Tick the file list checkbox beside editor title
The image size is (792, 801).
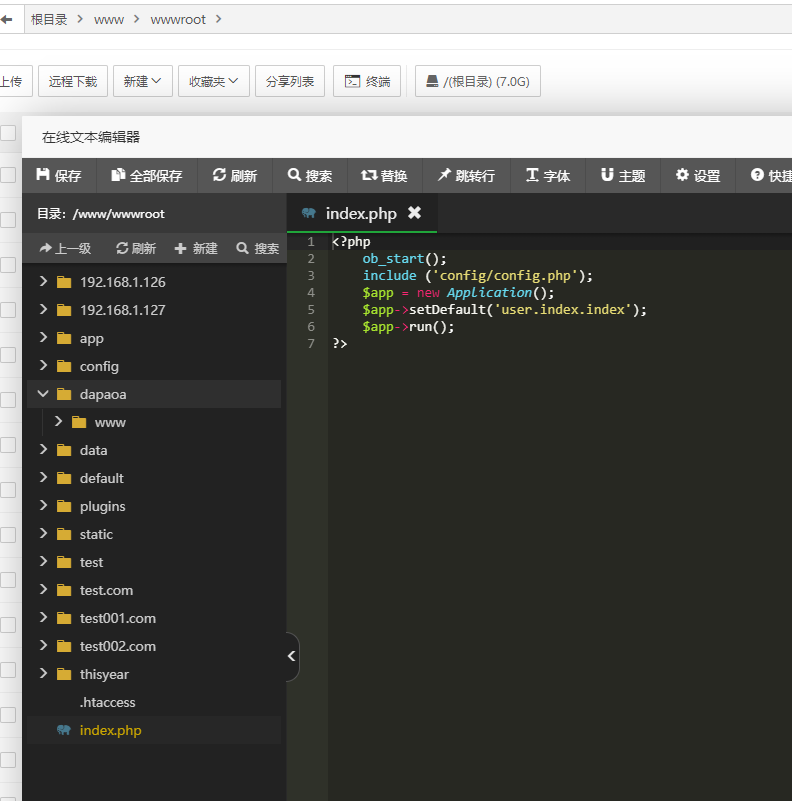[x=8, y=133]
